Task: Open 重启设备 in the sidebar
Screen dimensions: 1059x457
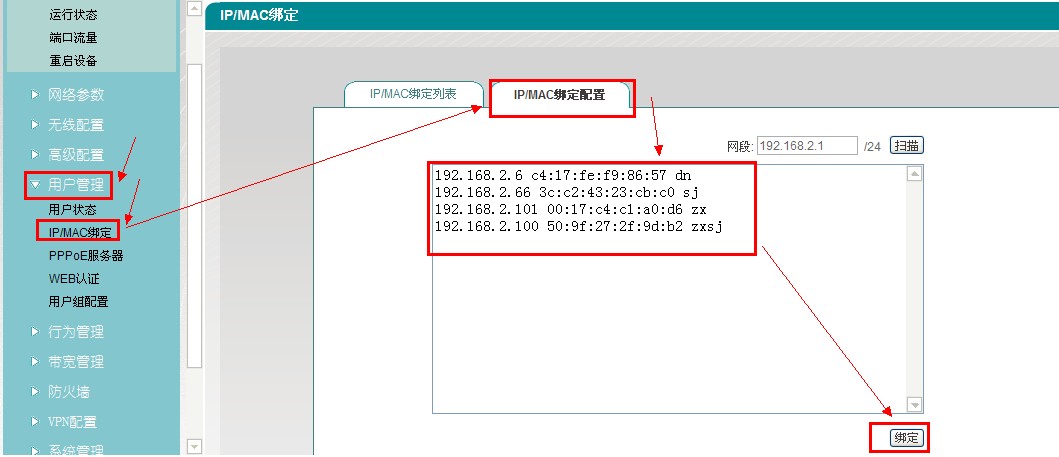Action: click(73, 61)
